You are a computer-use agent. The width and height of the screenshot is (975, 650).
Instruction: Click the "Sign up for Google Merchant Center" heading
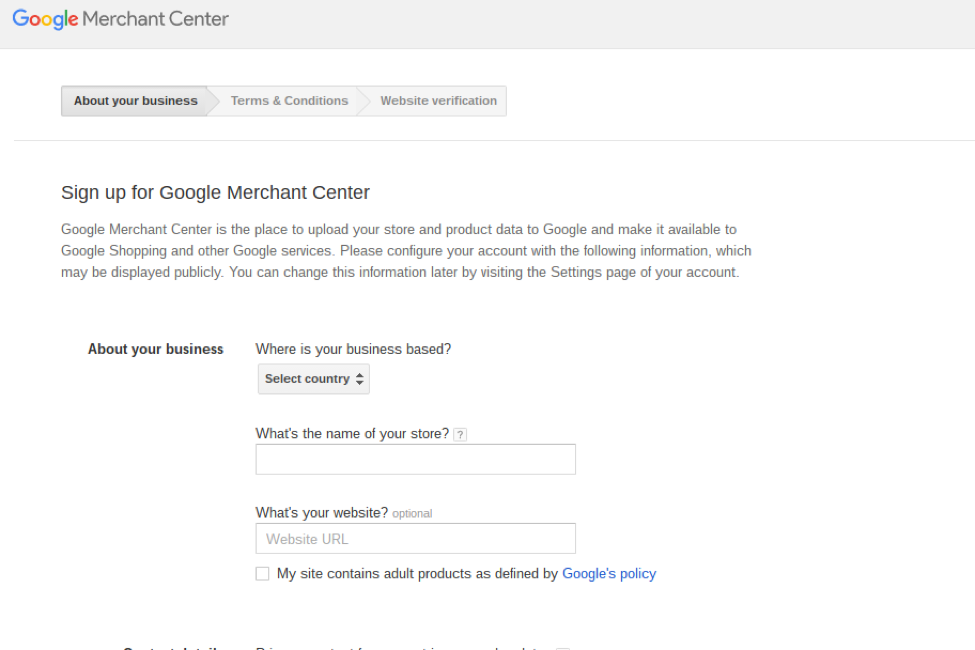[215, 193]
